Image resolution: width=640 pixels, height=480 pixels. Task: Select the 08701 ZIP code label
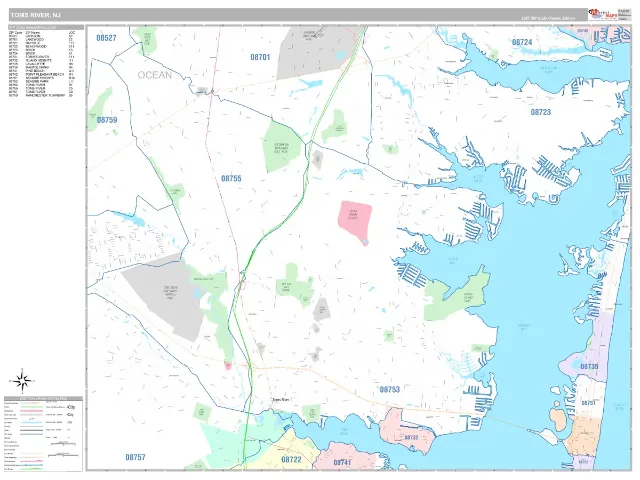click(x=260, y=57)
